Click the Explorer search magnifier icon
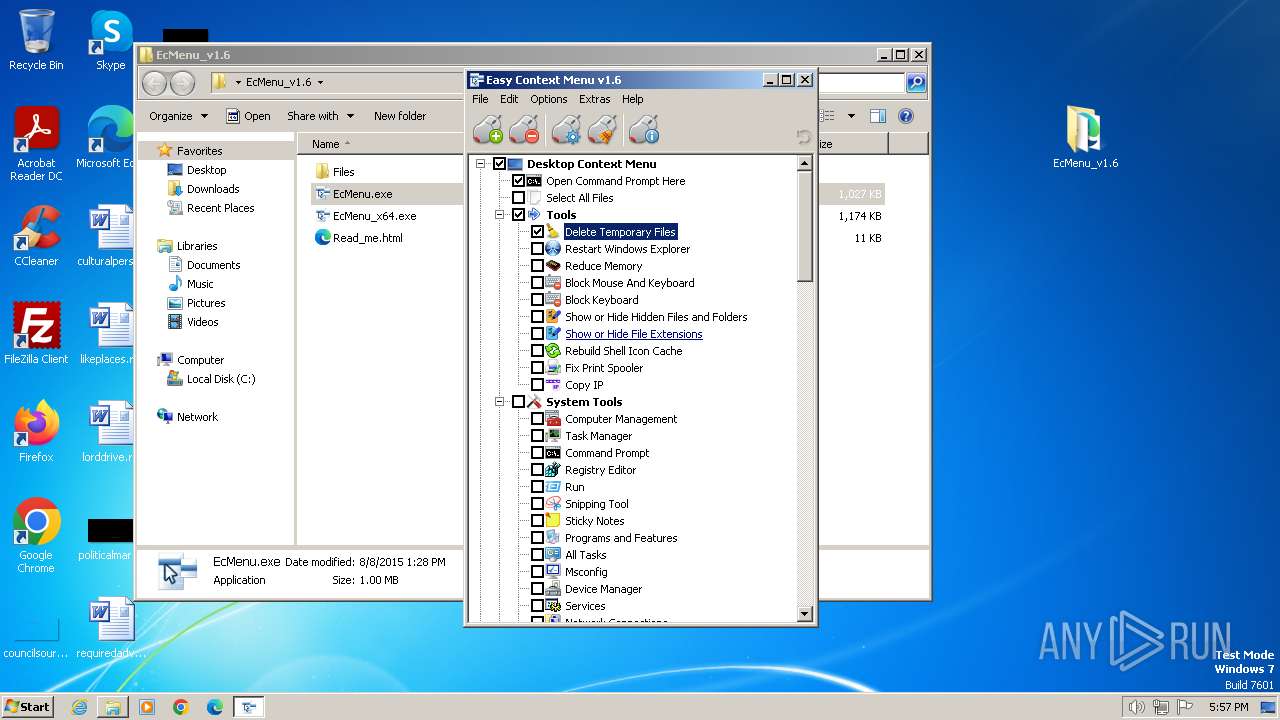Screen dimensions: 1280x720 point(915,83)
